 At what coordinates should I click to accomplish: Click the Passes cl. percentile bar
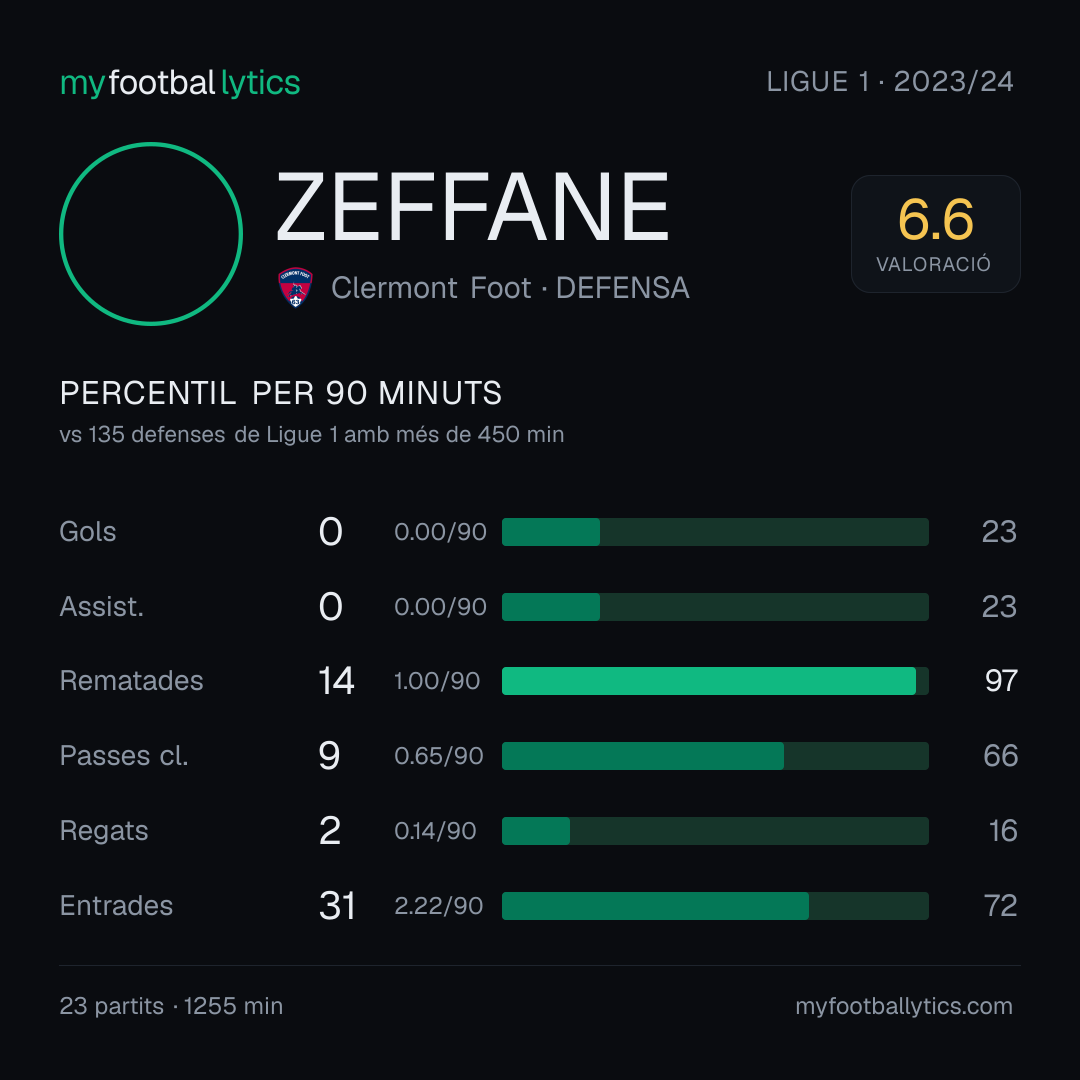(715, 756)
